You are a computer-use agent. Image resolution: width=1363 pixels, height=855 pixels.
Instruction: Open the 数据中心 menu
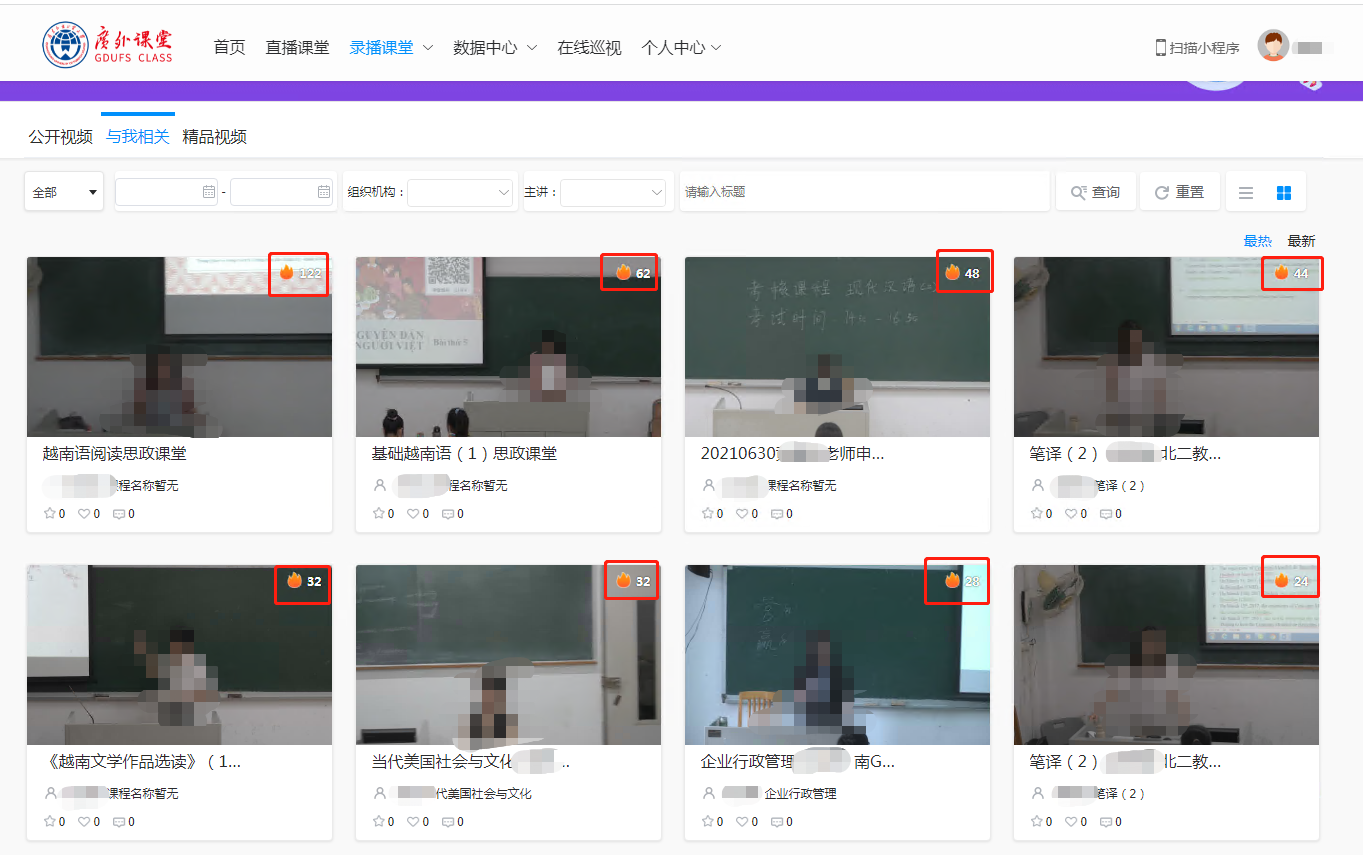tap(495, 47)
